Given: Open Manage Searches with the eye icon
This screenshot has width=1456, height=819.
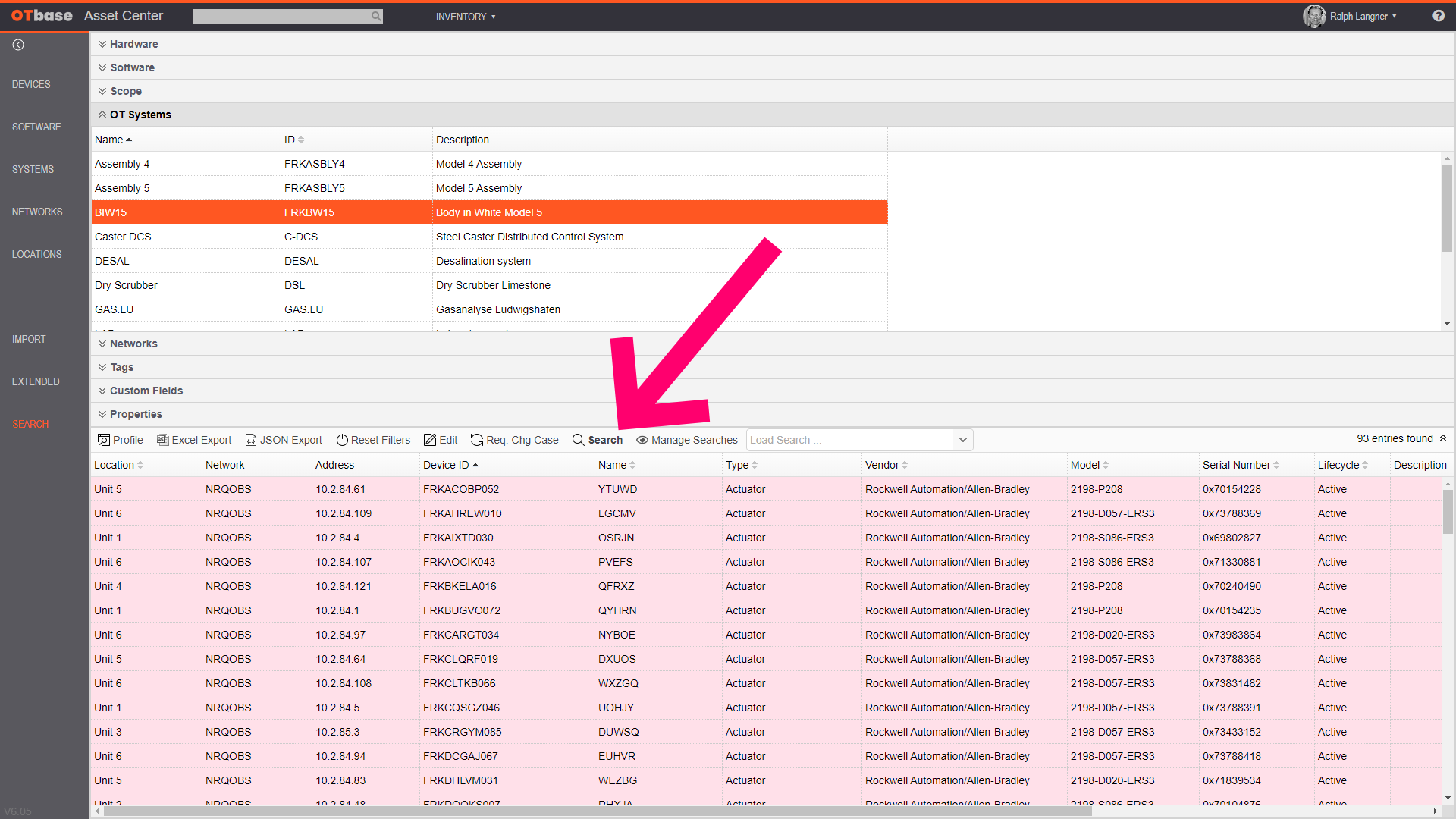Looking at the screenshot, I should (686, 440).
